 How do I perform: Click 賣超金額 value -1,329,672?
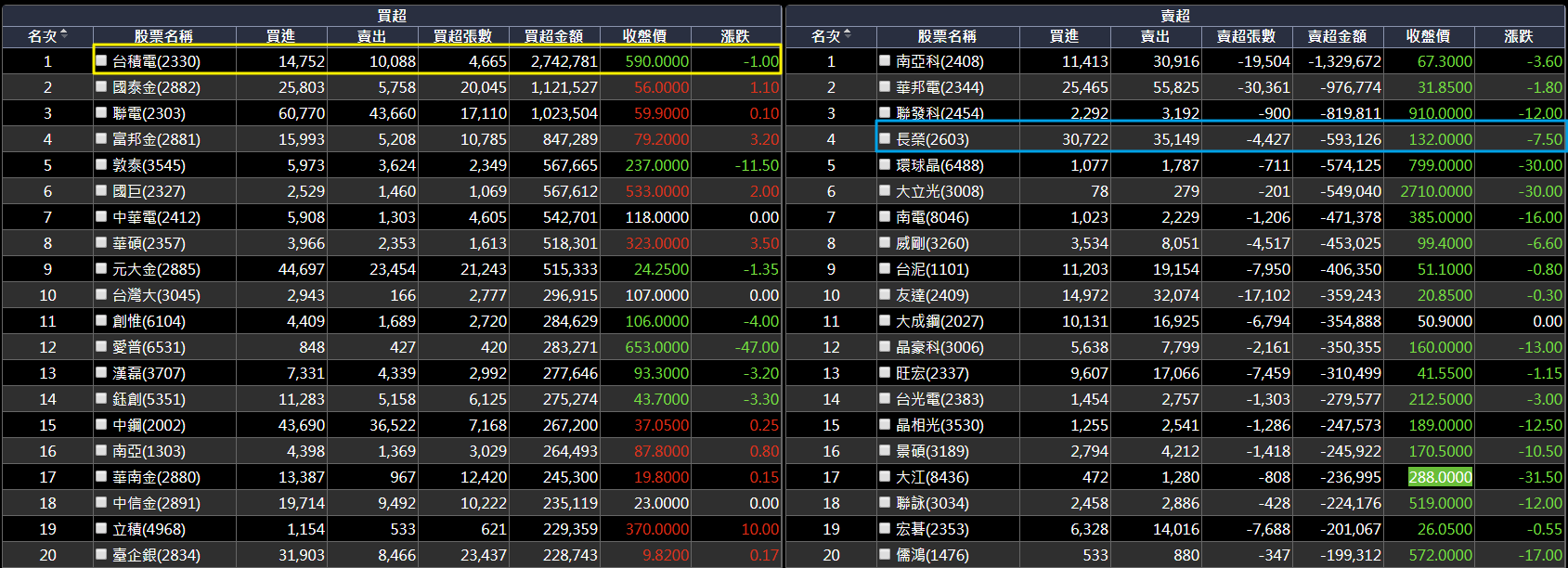coord(1344,61)
